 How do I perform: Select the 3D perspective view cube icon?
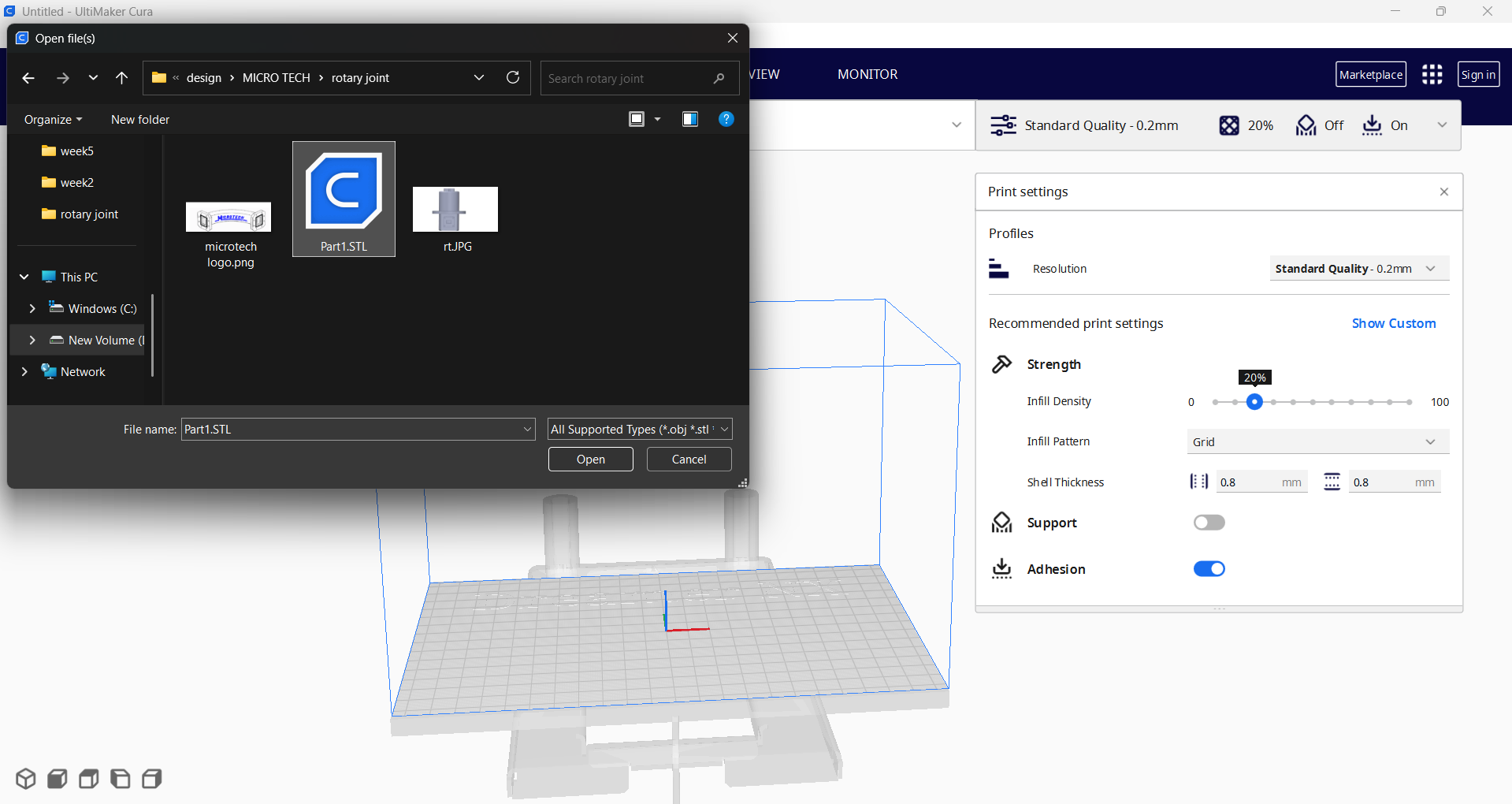[x=26, y=779]
